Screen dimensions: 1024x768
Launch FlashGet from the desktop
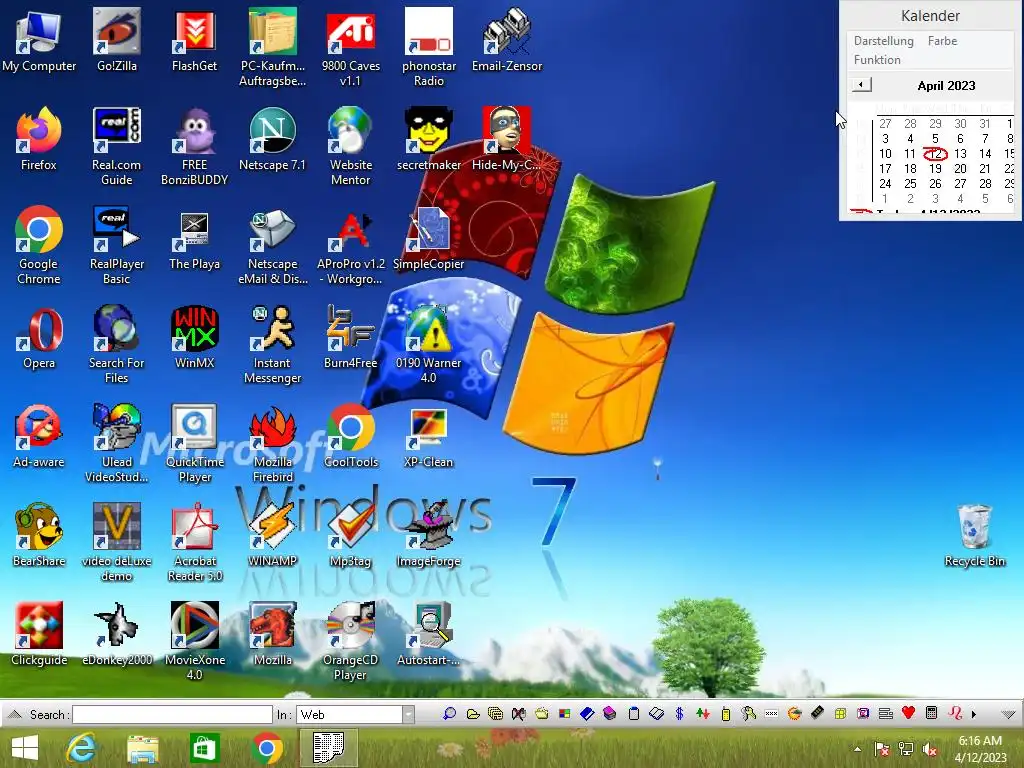coord(195,40)
